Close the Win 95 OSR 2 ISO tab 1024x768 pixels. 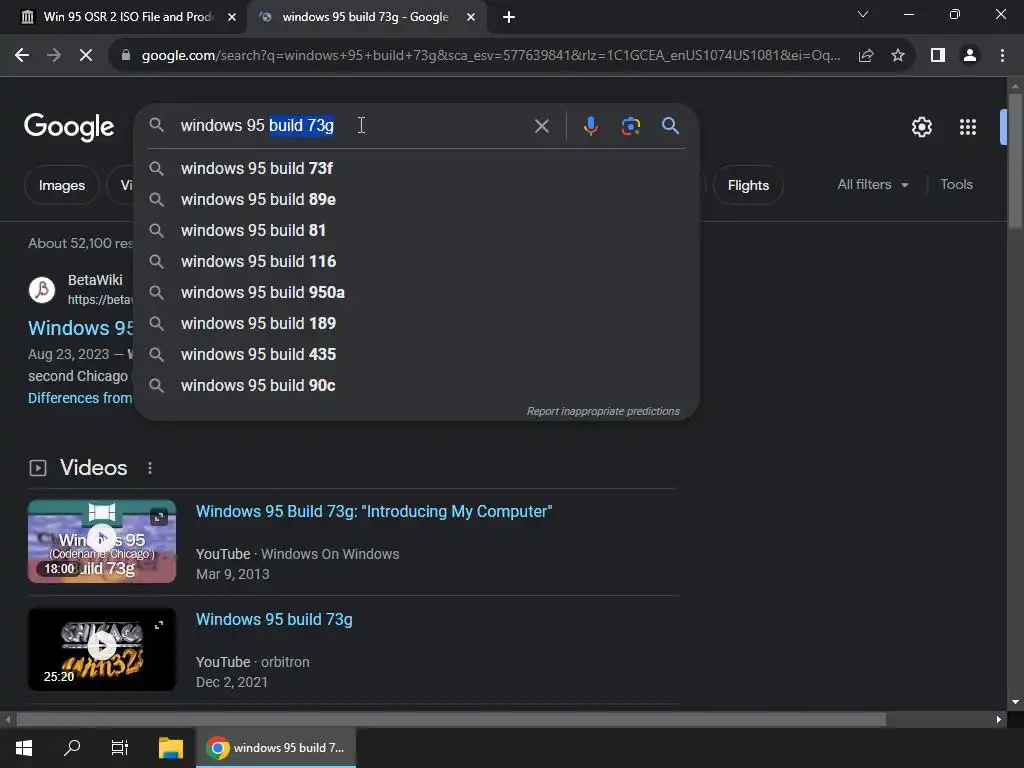(x=232, y=17)
